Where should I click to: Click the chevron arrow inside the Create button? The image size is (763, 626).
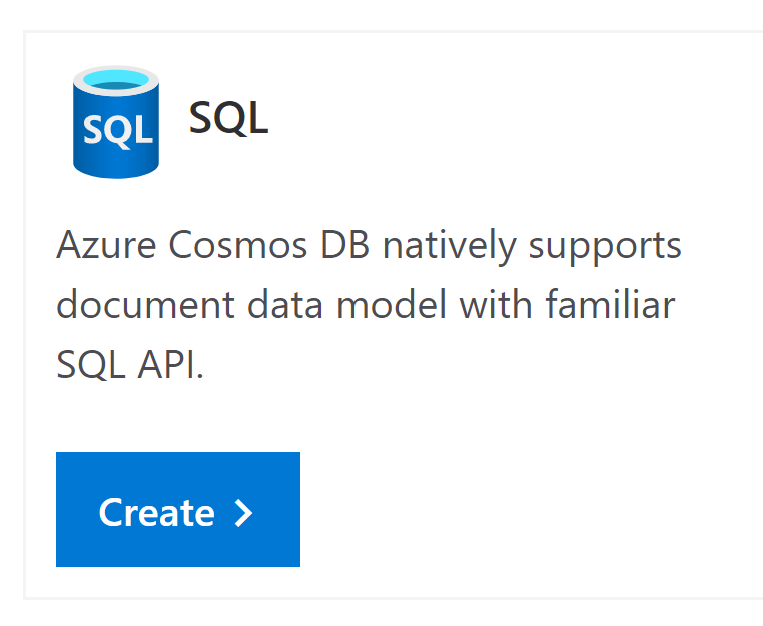click(x=243, y=513)
